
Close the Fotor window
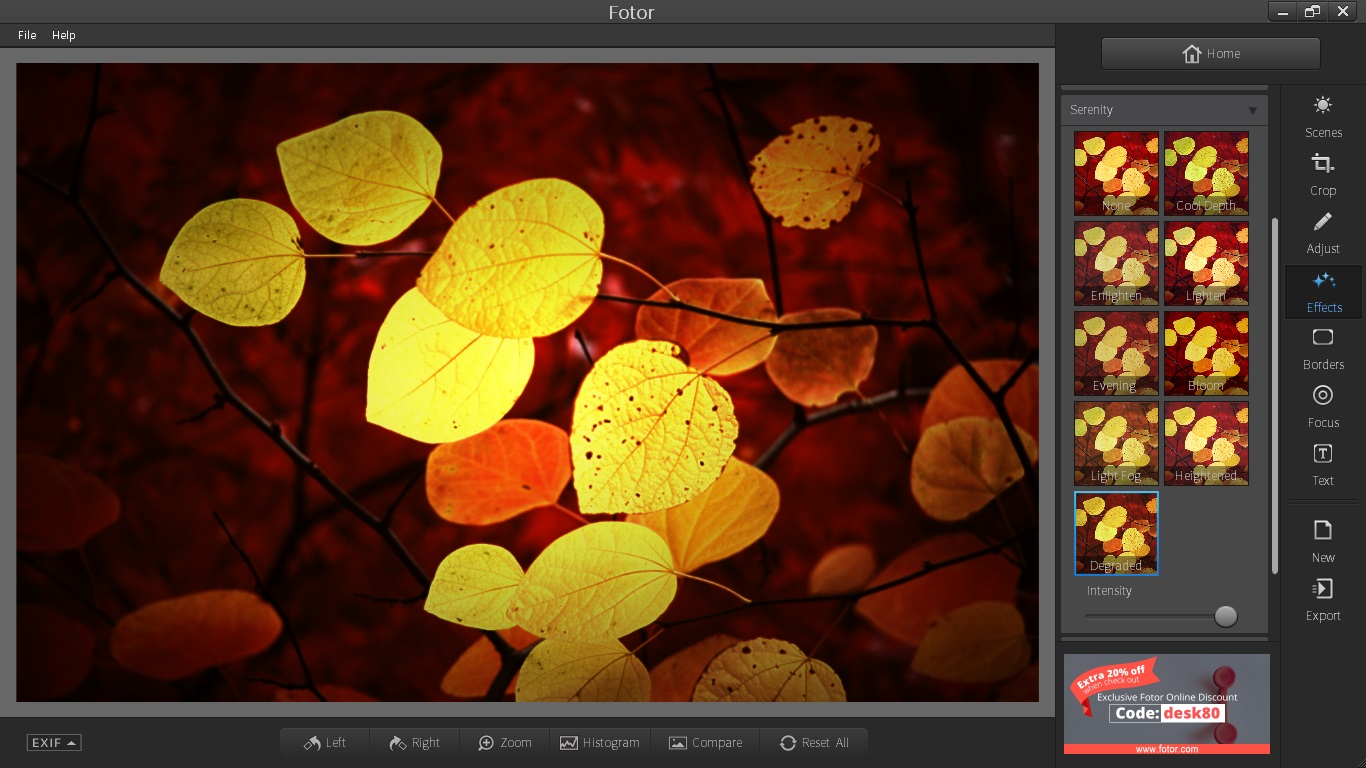pyautogui.click(x=1343, y=11)
